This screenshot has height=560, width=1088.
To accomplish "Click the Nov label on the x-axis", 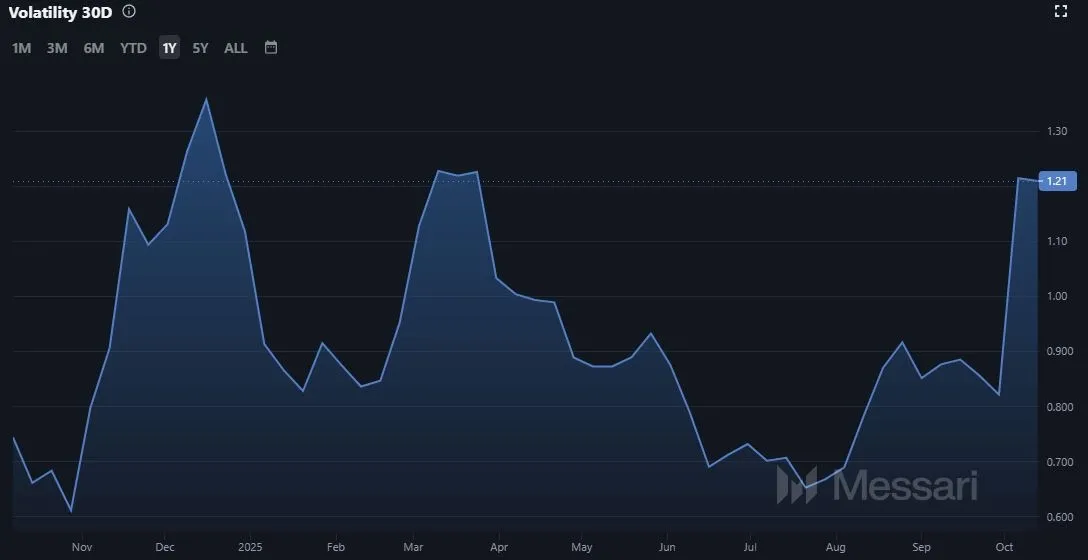I will (x=82, y=547).
